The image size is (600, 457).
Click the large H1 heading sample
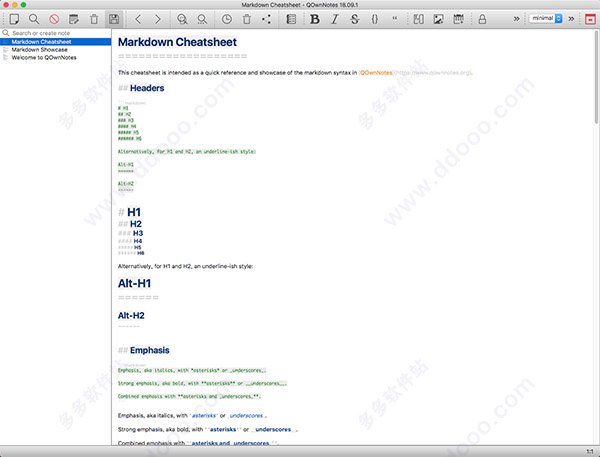tap(134, 212)
